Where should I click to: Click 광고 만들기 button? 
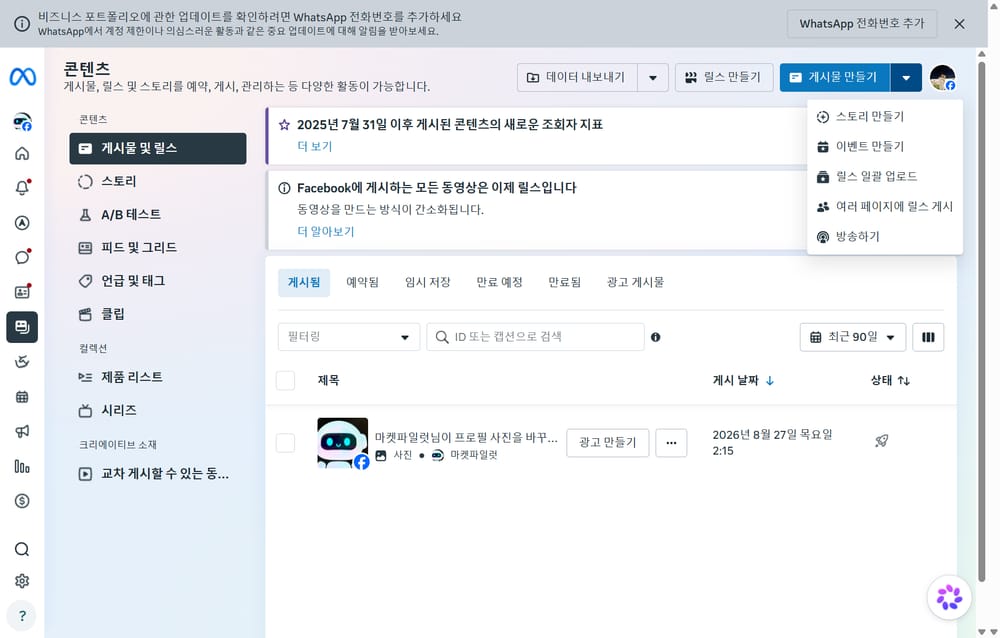608,443
